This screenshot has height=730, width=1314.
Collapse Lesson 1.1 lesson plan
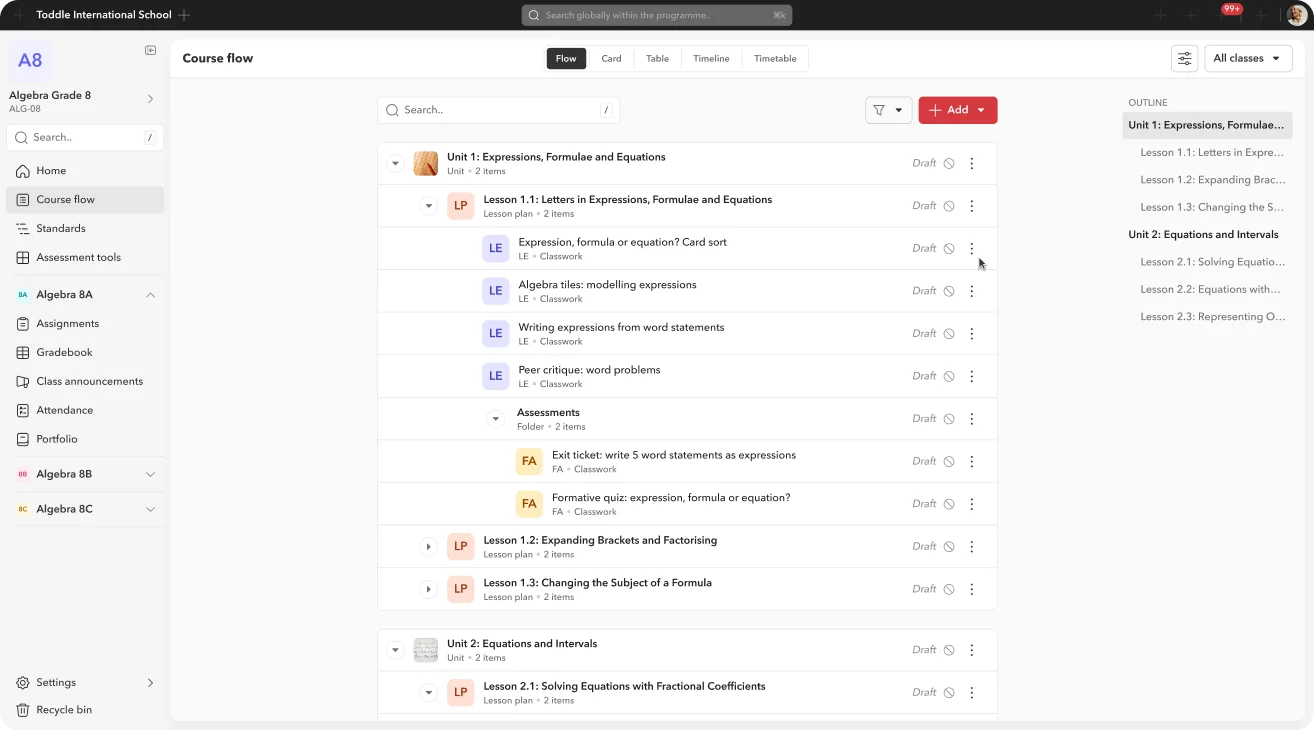(429, 207)
